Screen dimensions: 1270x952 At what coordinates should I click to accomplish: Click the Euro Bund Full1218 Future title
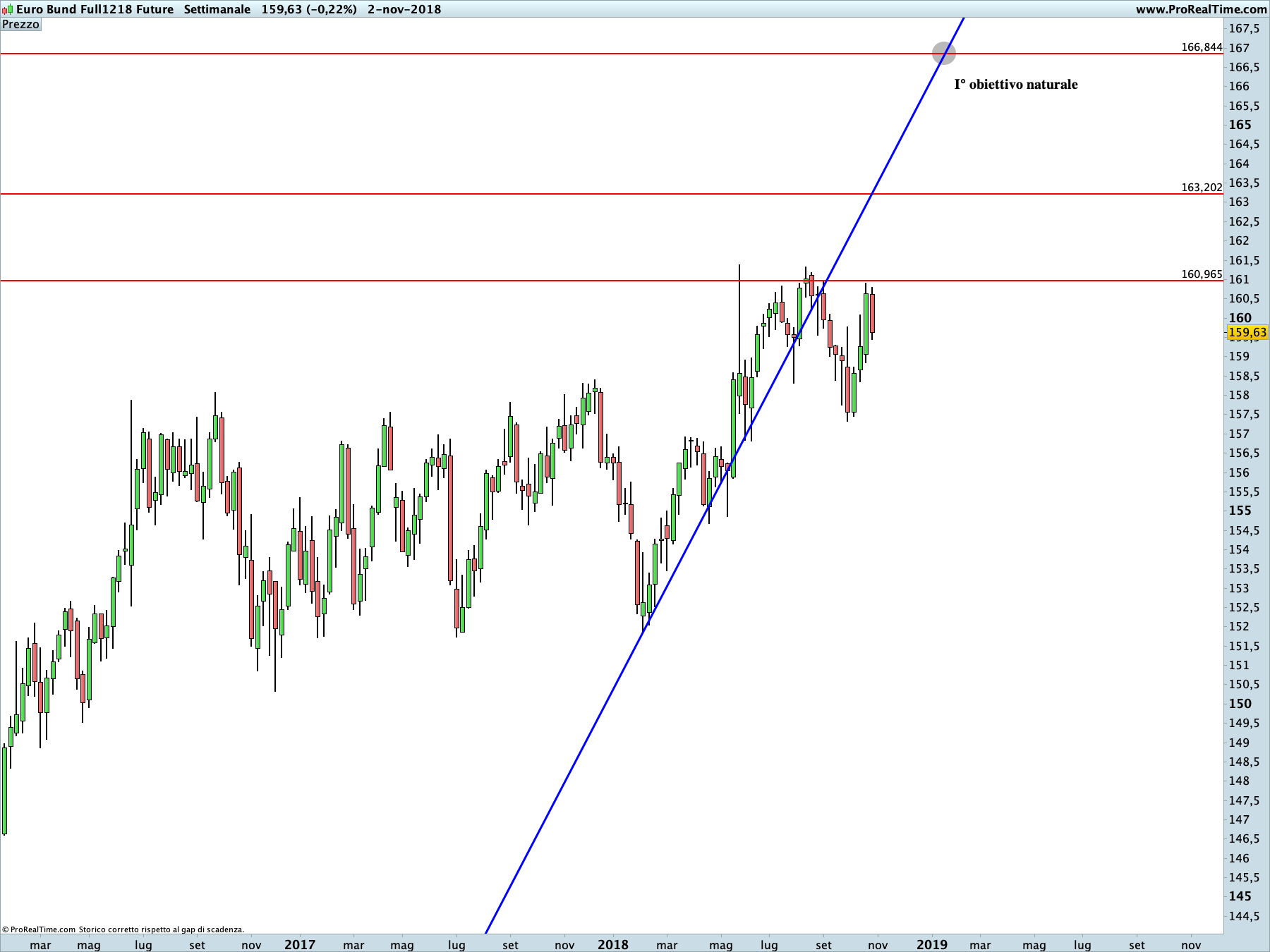tap(95, 9)
